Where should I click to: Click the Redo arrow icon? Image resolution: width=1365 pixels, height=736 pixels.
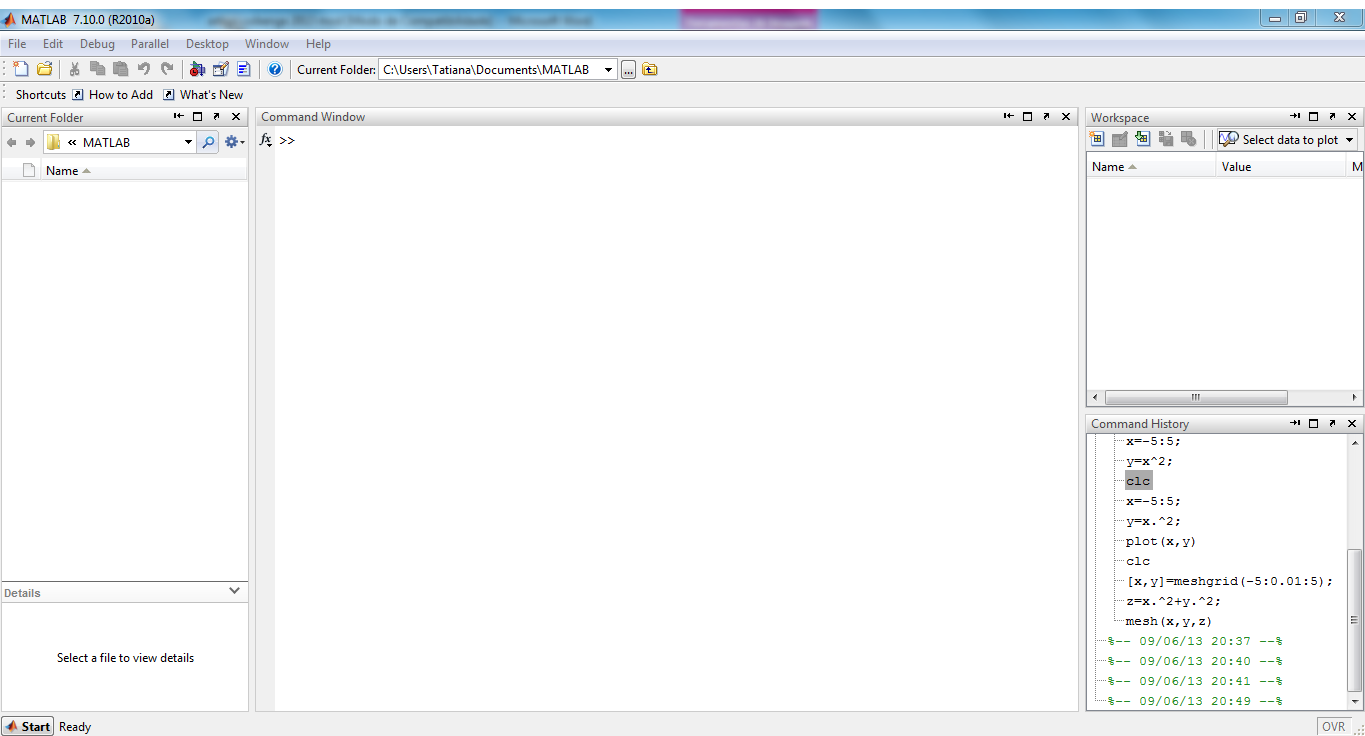coord(167,69)
